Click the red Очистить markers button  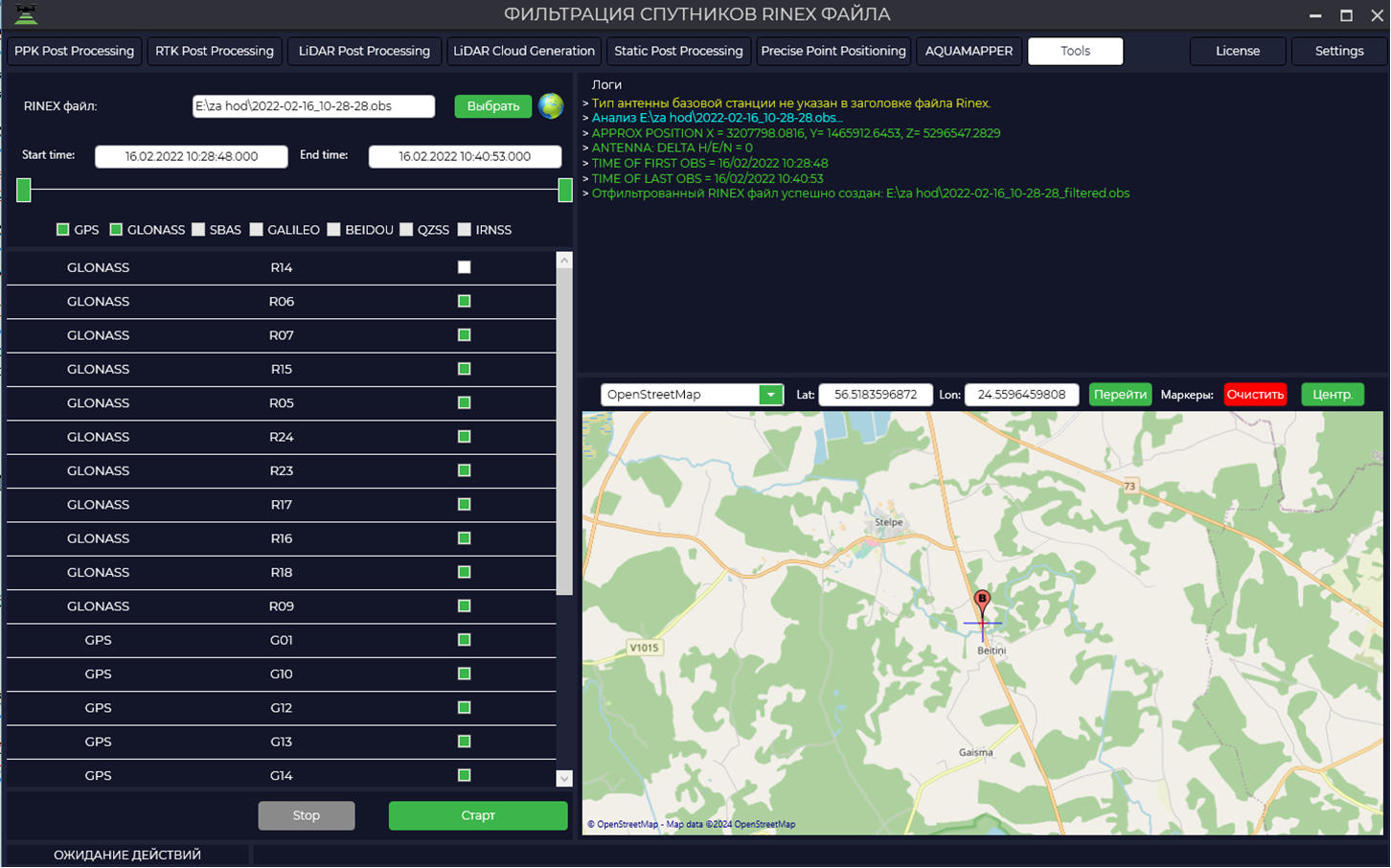1255,395
